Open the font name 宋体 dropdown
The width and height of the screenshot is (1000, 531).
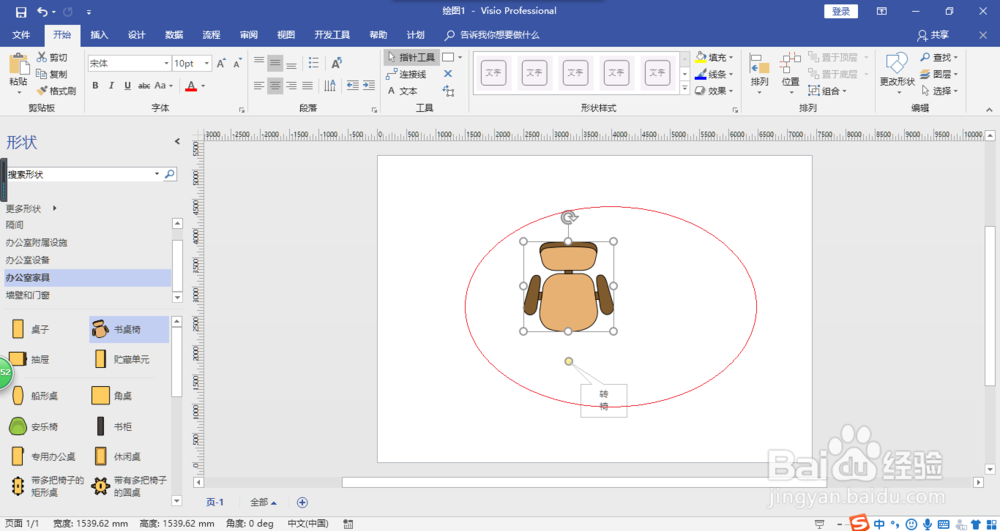click(166, 64)
